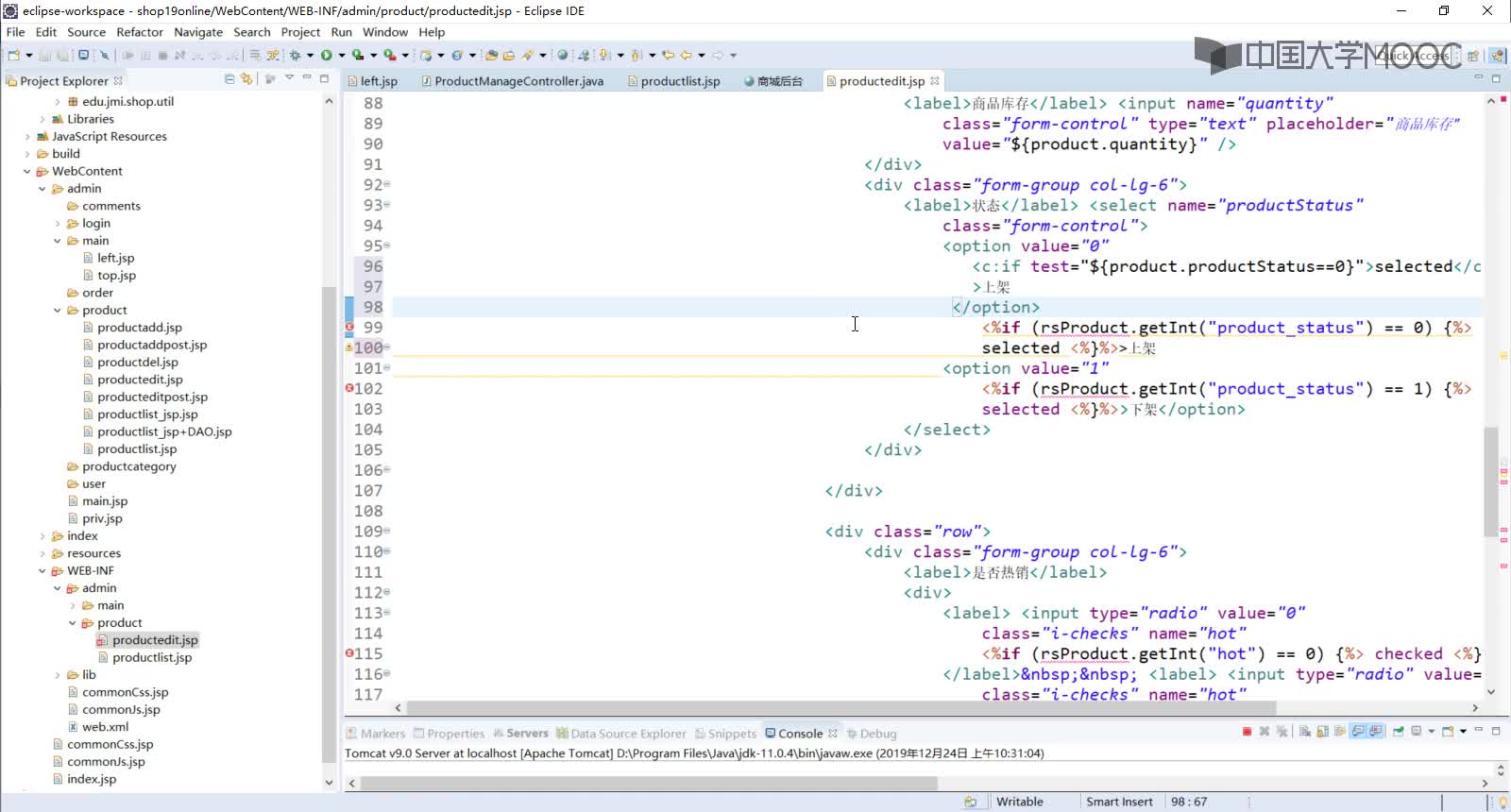1511x812 pixels.
Task: Click the Save All toolbar icon
Action: click(63, 55)
